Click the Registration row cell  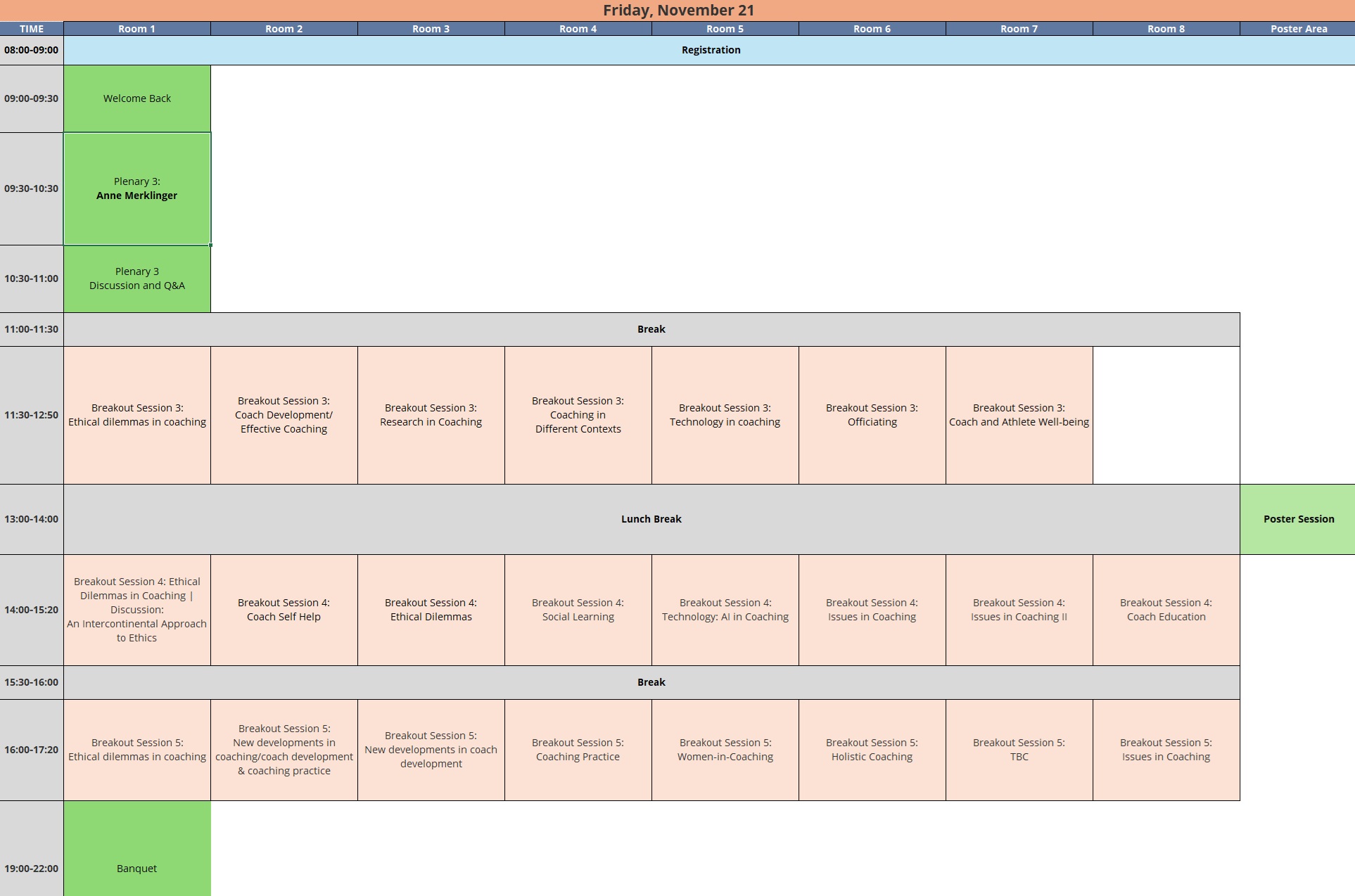pyautogui.click(x=711, y=50)
